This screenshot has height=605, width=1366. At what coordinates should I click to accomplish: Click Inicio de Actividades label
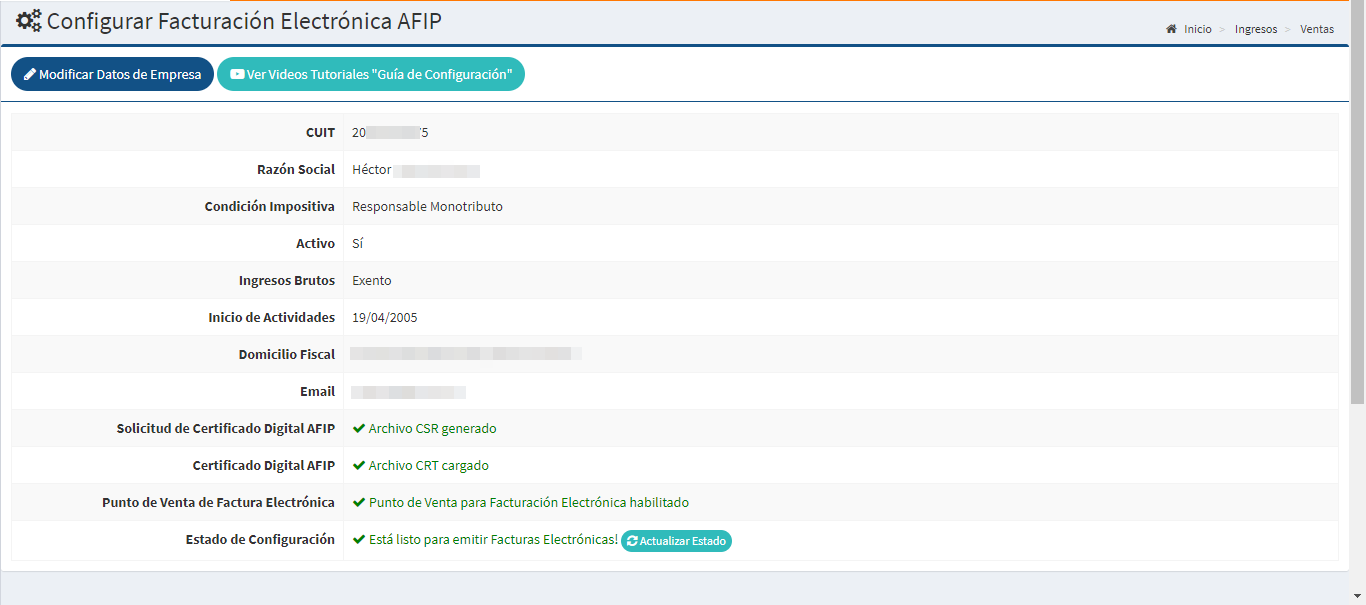click(x=272, y=317)
